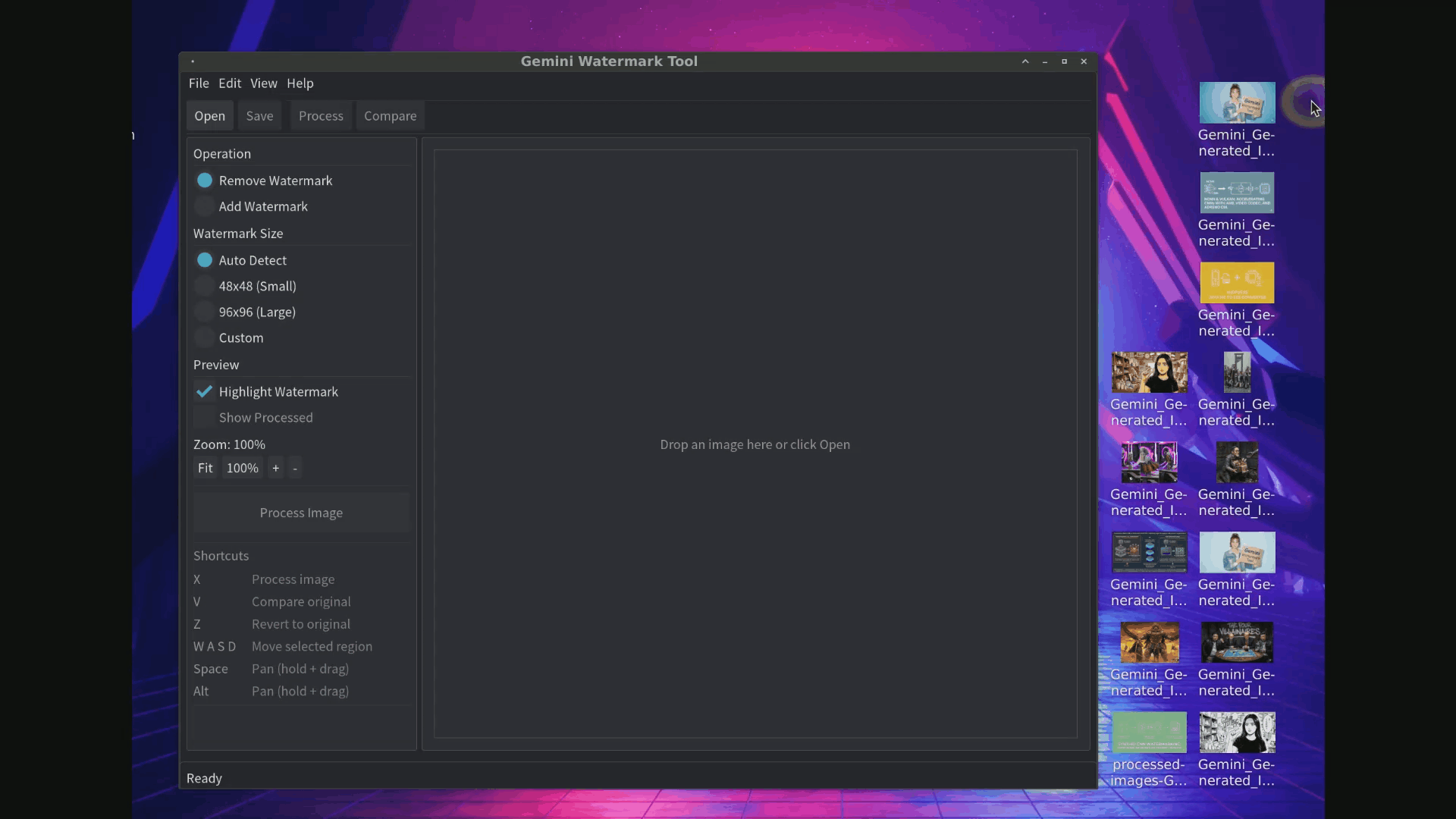Image resolution: width=1456 pixels, height=819 pixels.
Task: Click the Process toolbar button
Action: (x=321, y=115)
